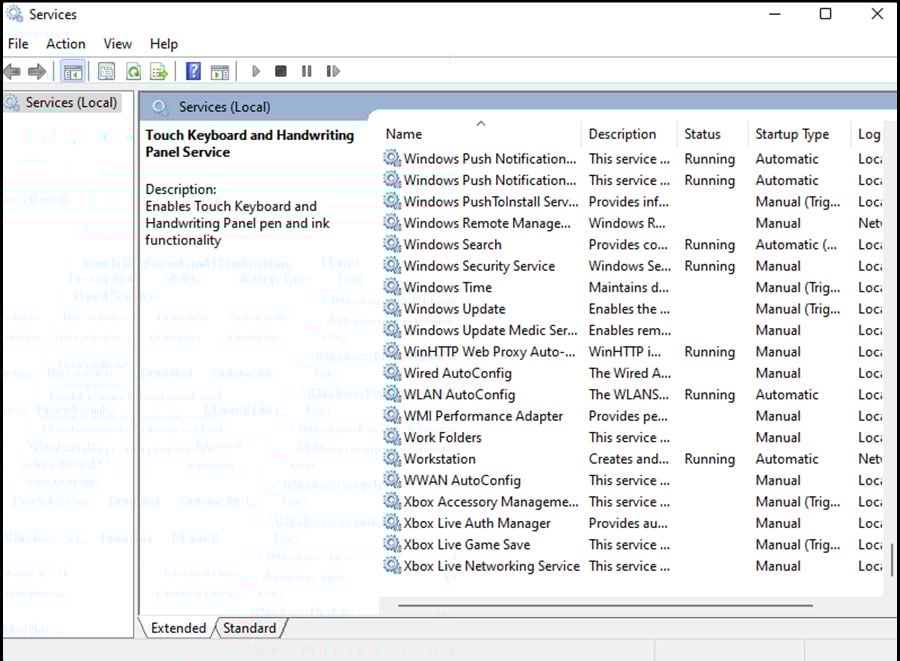Click the Export List toolbar icon

click(158, 72)
